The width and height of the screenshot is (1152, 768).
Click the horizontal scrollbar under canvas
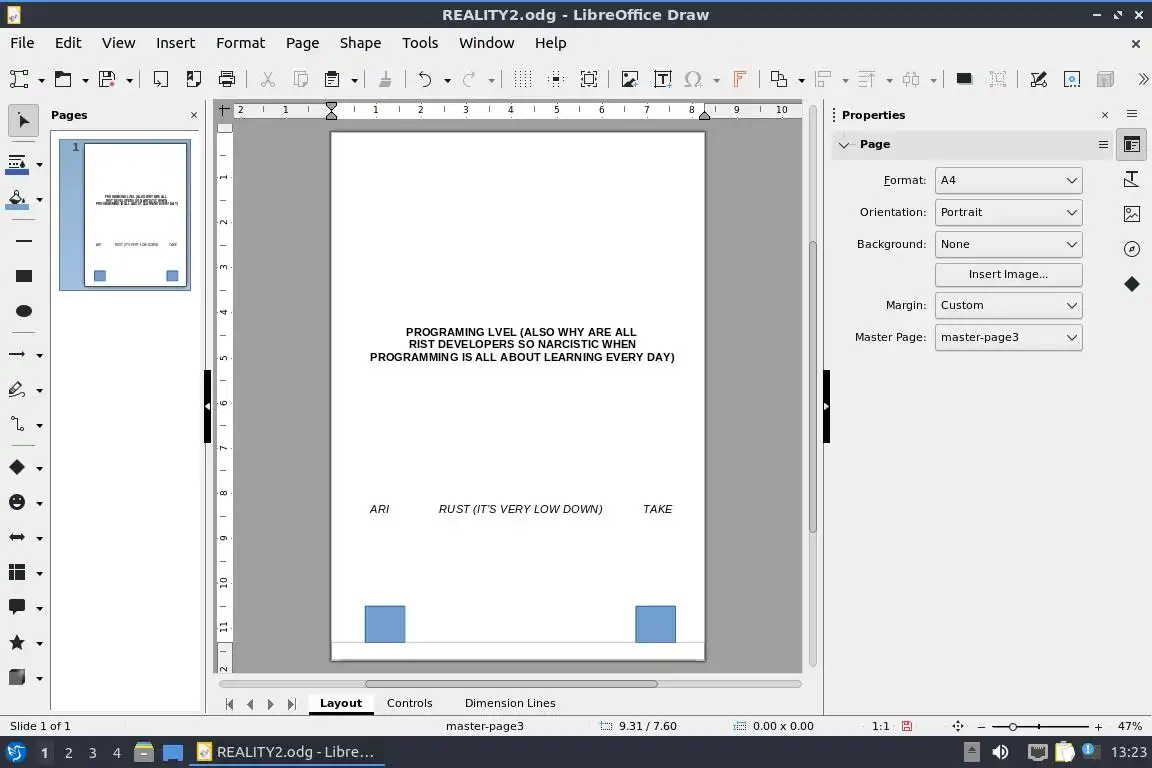(511, 684)
